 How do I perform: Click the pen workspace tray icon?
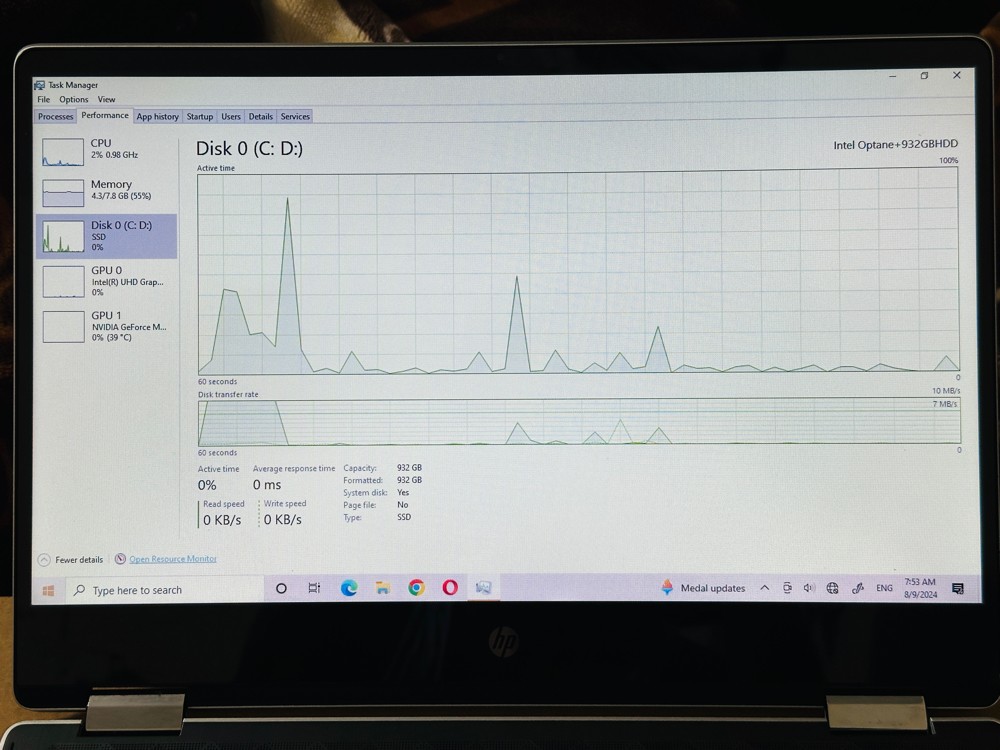pyautogui.click(x=858, y=588)
